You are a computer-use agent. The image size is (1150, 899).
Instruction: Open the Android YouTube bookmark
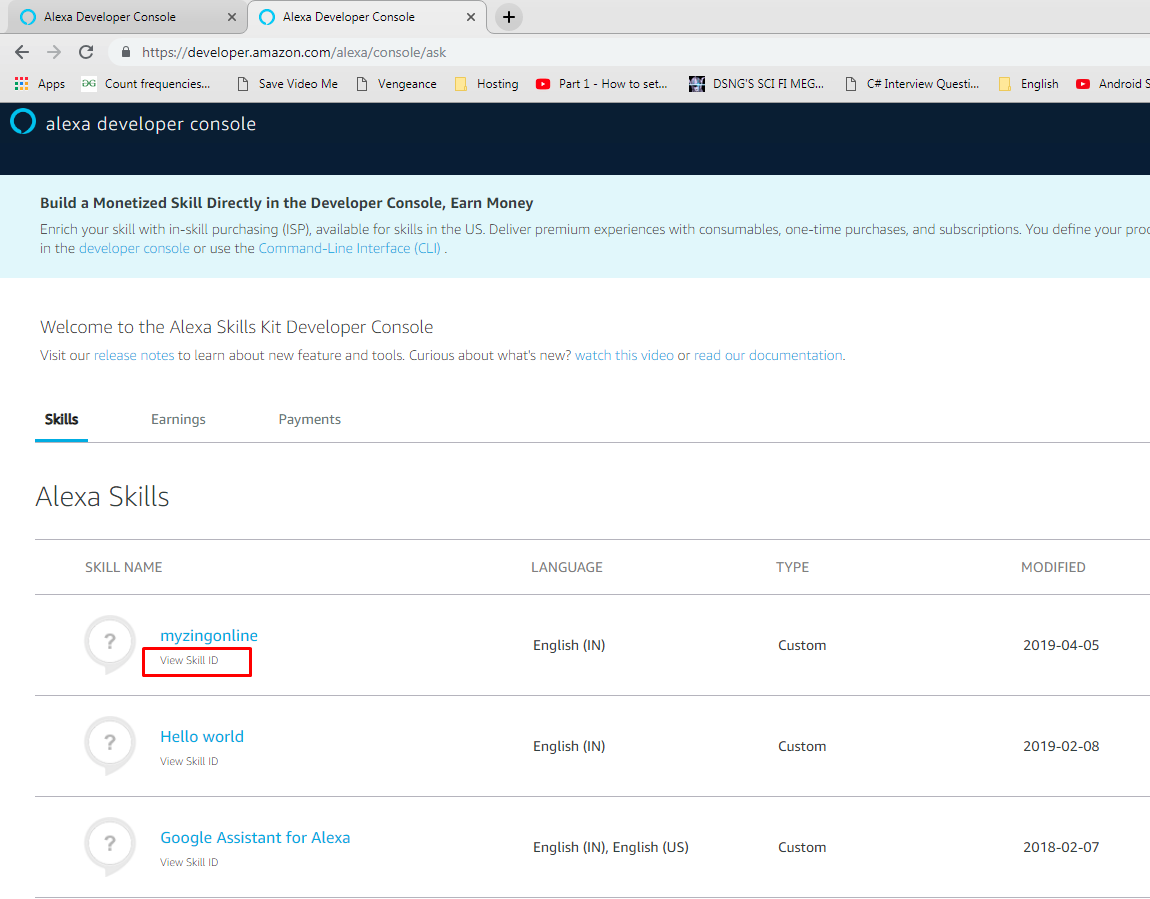[x=1112, y=84]
